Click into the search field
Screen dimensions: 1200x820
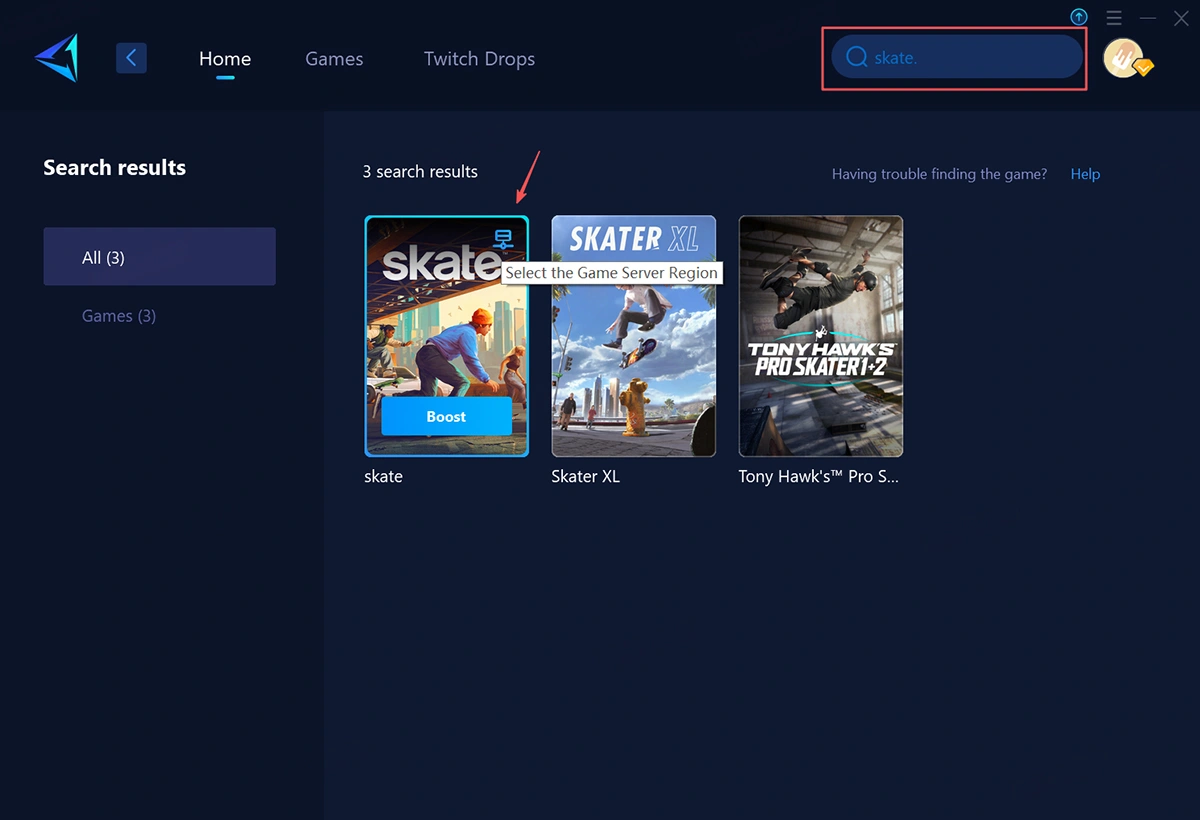[x=970, y=58]
